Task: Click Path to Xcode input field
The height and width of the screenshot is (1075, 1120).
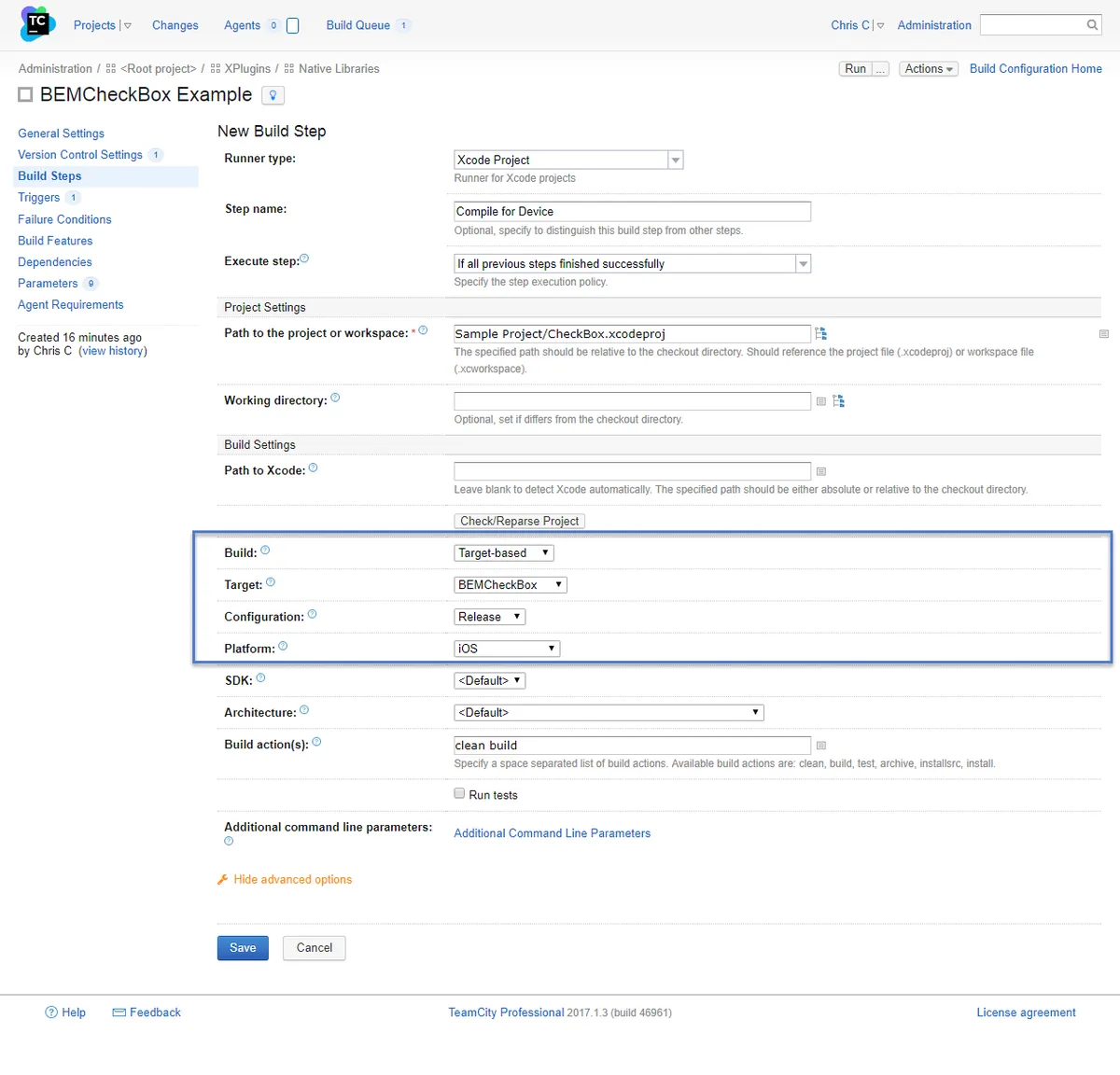Action: [632, 471]
